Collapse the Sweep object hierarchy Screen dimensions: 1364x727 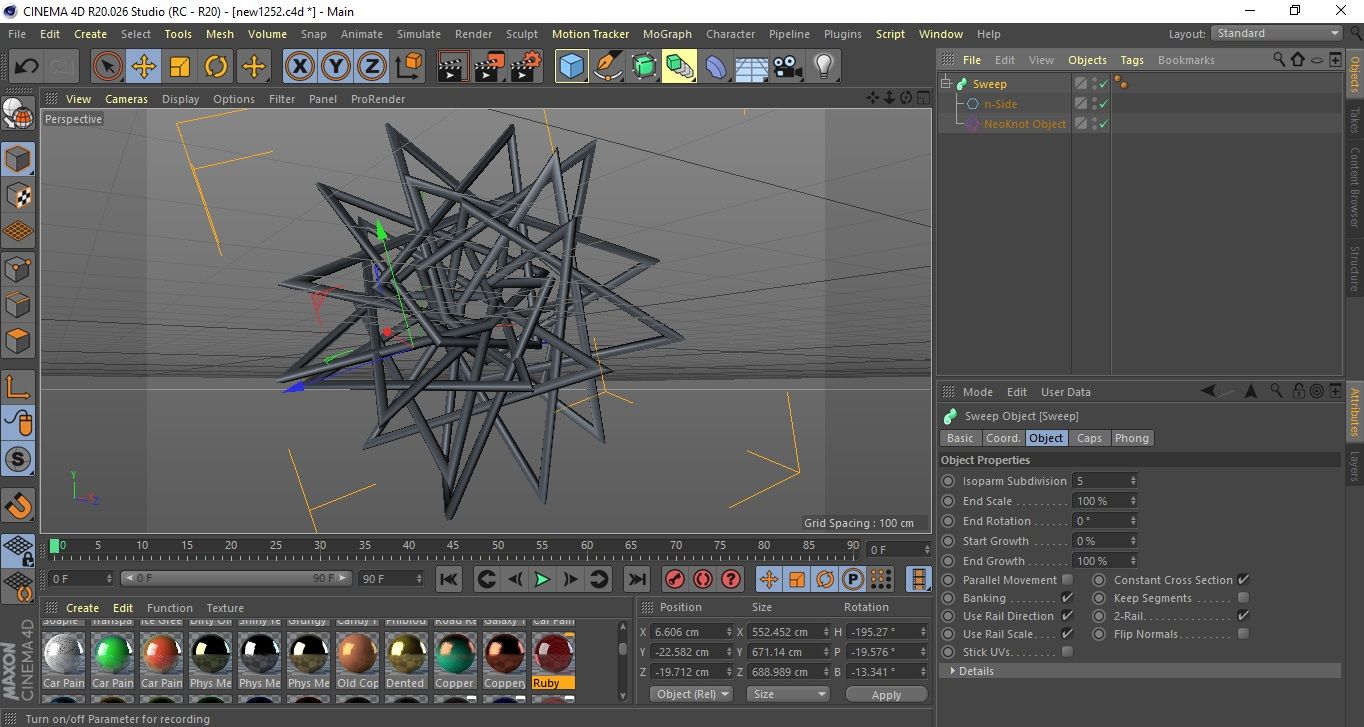click(946, 84)
